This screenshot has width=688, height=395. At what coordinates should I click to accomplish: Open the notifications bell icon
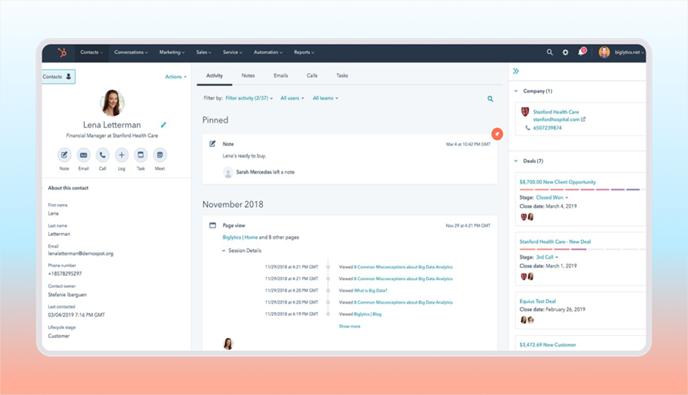[x=581, y=52]
